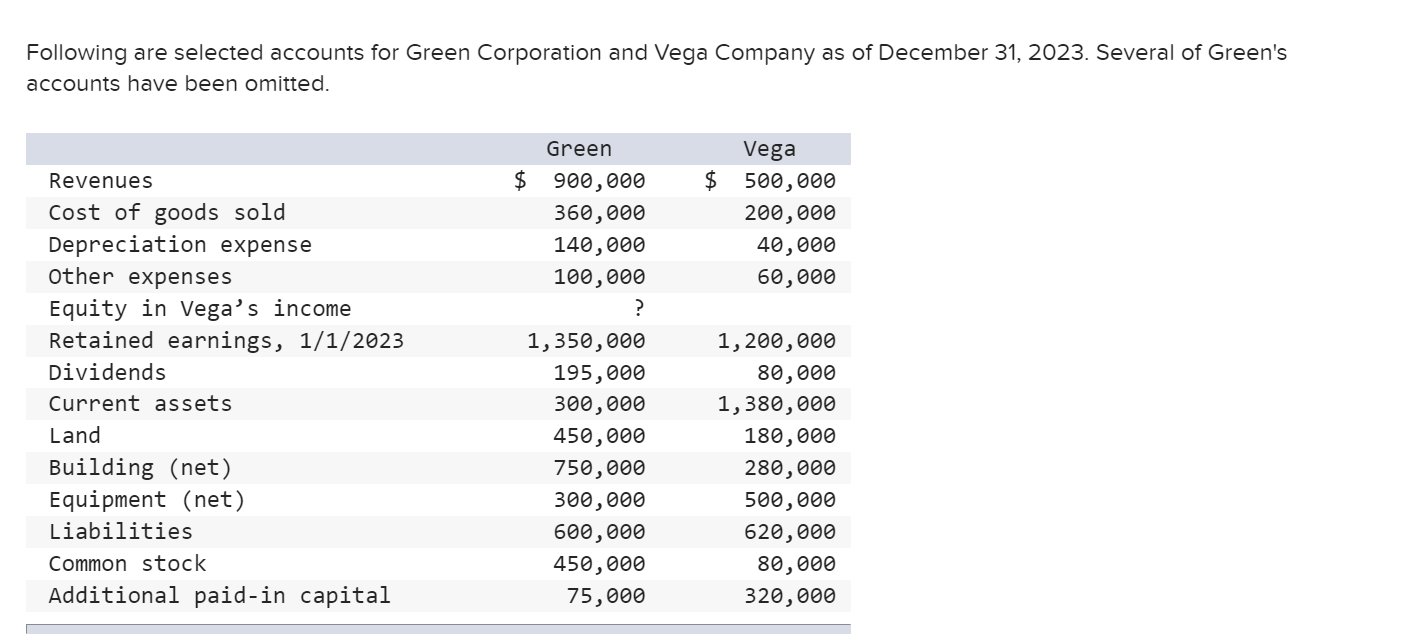
Task: Click Green's Building (net) value 750,000
Action: click(599, 468)
